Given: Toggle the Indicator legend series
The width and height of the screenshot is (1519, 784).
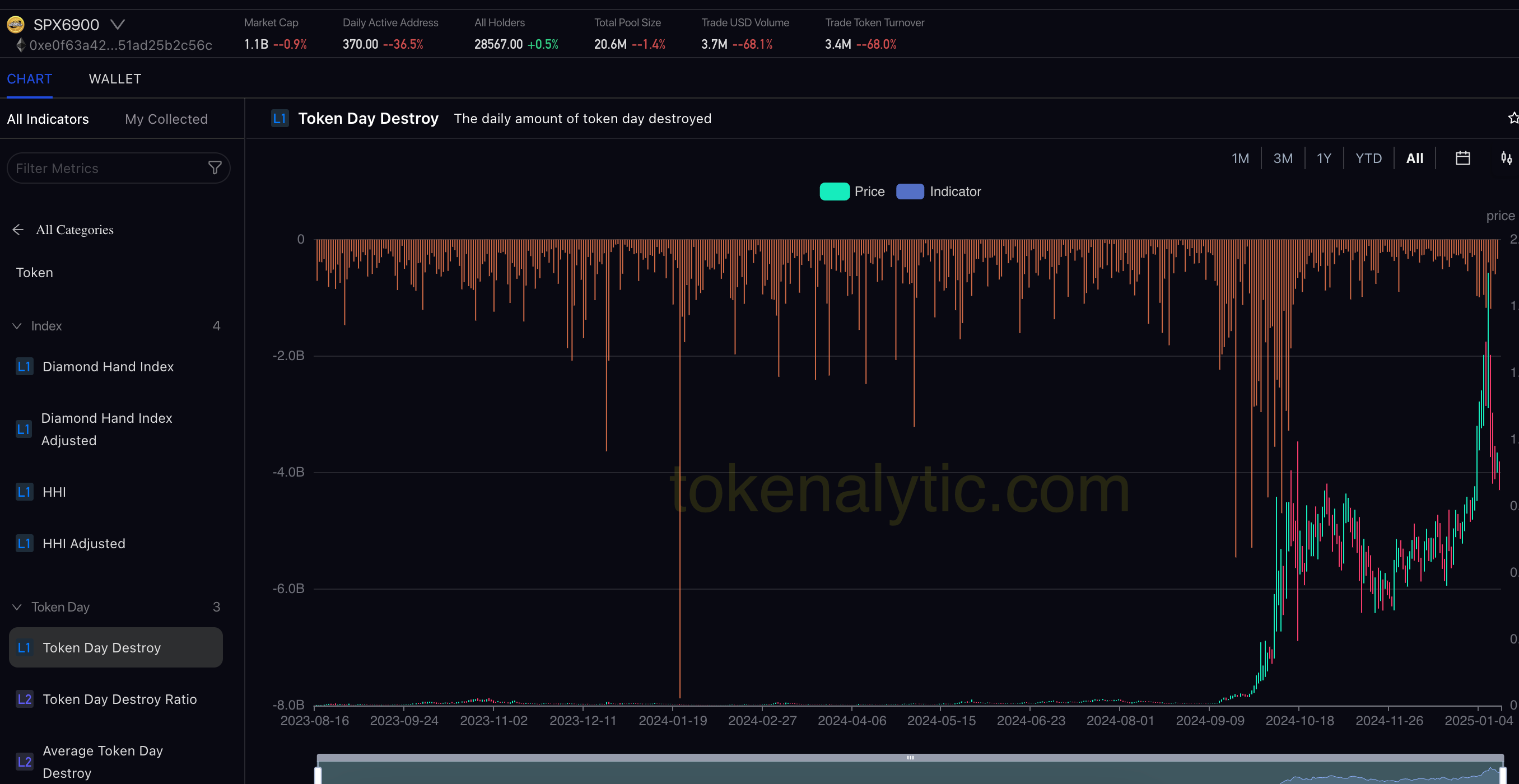Looking at the screenshot, I should (938, 192).
